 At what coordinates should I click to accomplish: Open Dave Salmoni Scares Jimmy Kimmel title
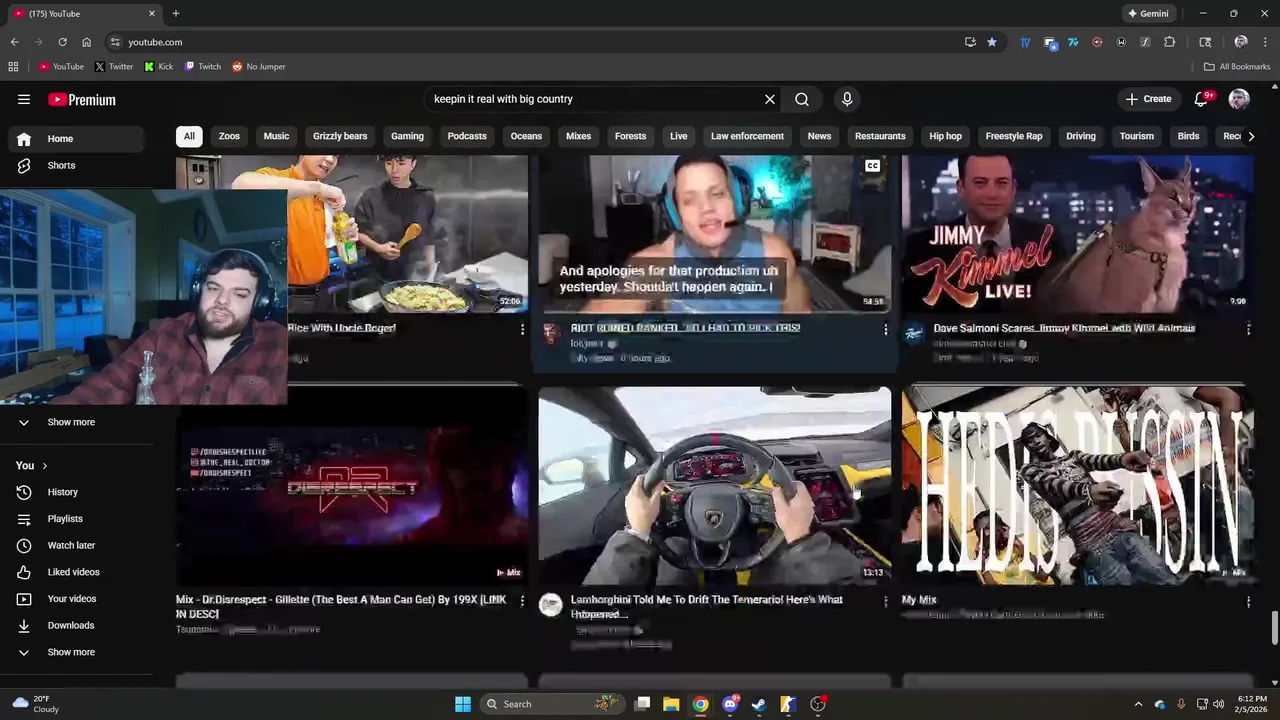tap(1064, 328)
